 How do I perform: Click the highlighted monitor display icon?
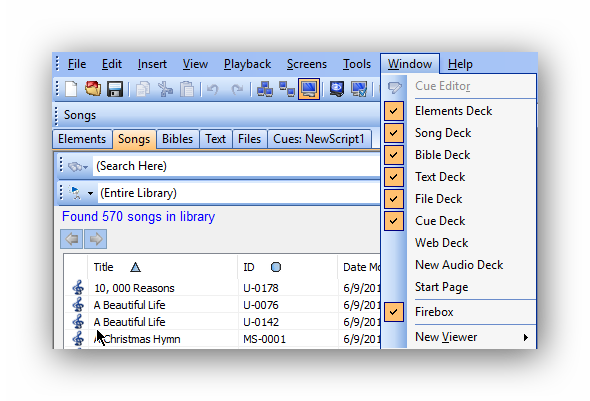[x=309, y=89]
